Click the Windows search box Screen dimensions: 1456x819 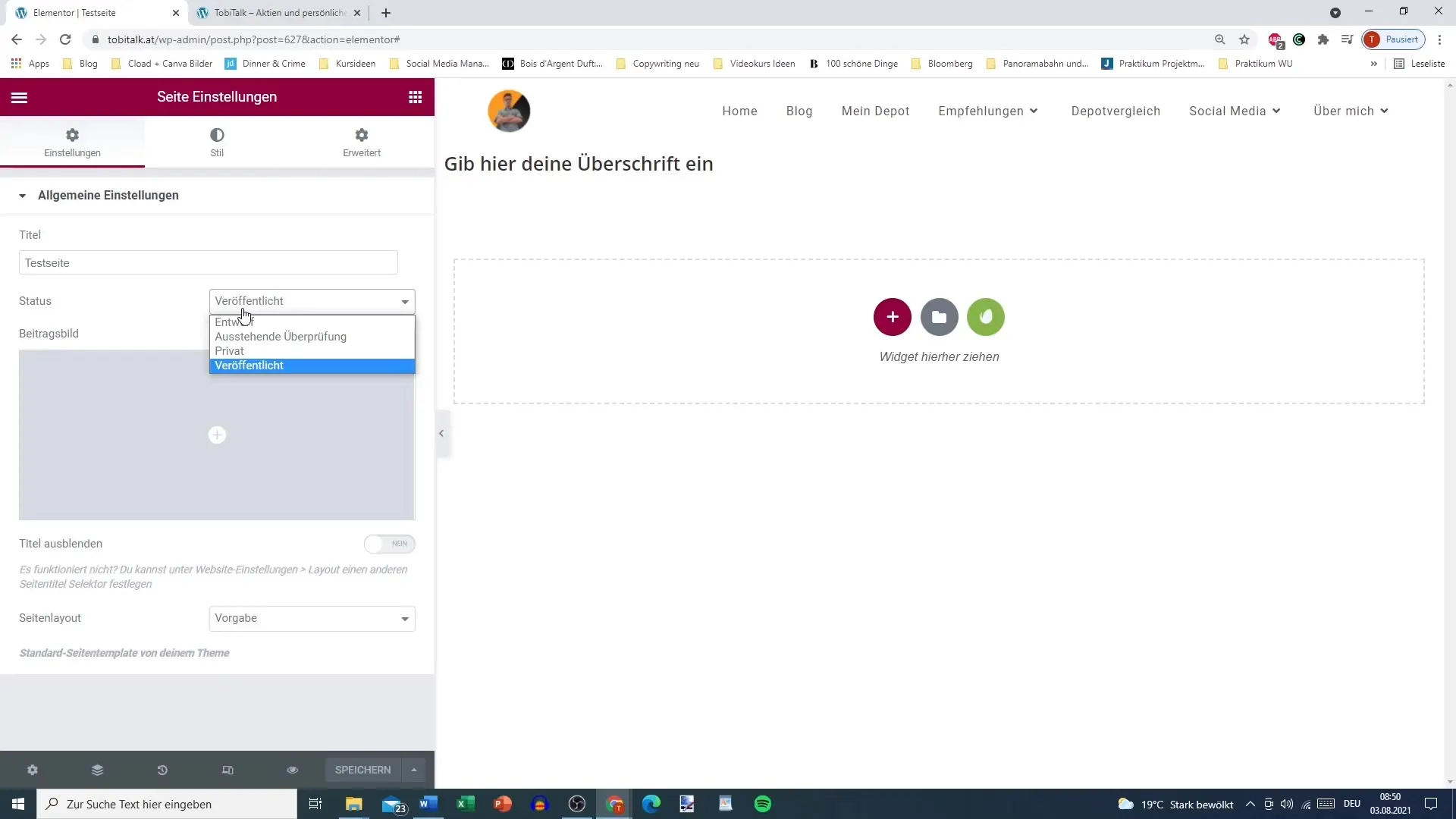[167, 804]
